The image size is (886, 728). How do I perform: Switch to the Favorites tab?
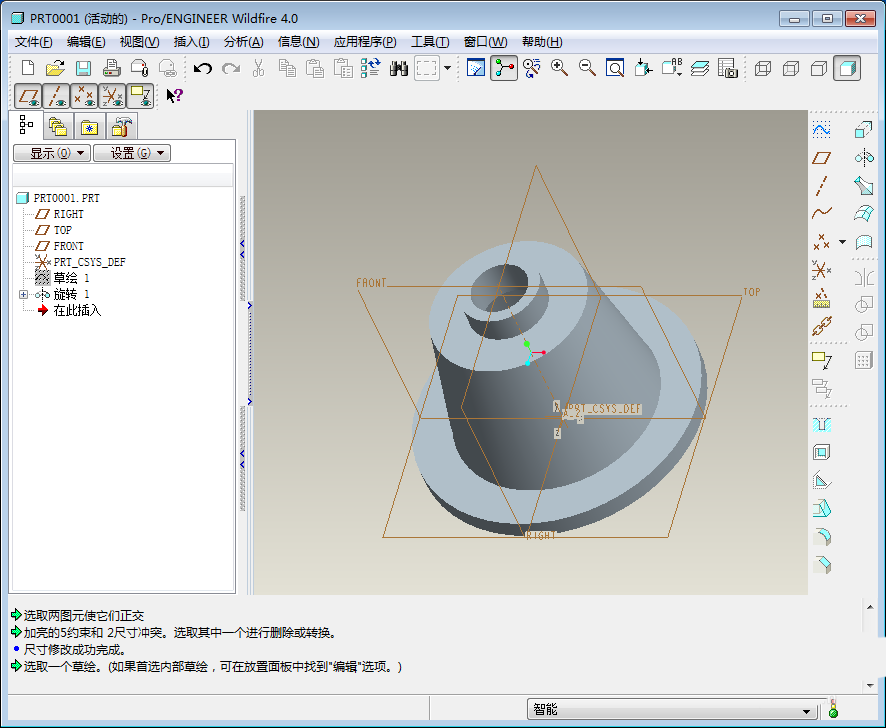89,126
